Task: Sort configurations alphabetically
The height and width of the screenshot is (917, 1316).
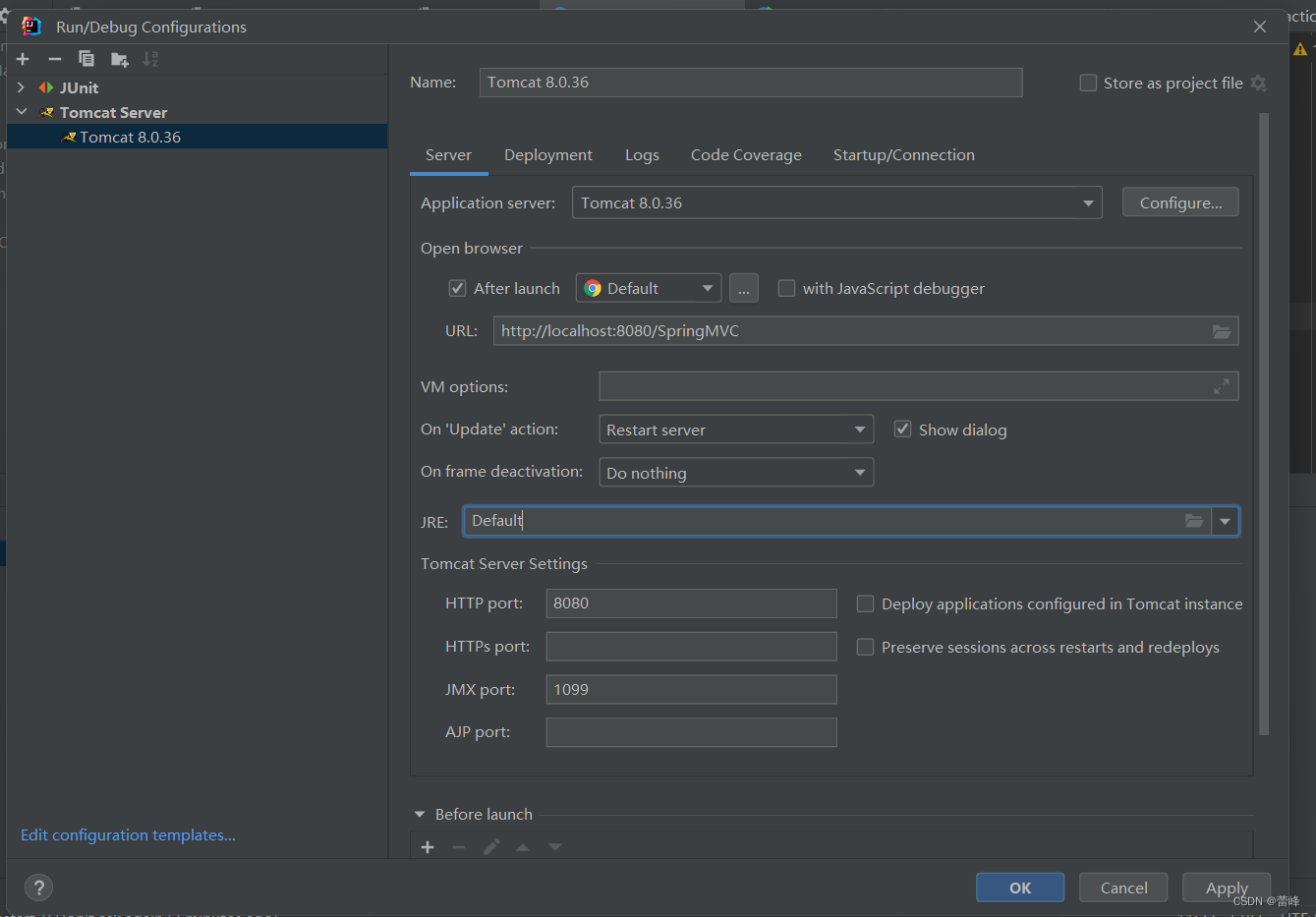Action: 150,59
